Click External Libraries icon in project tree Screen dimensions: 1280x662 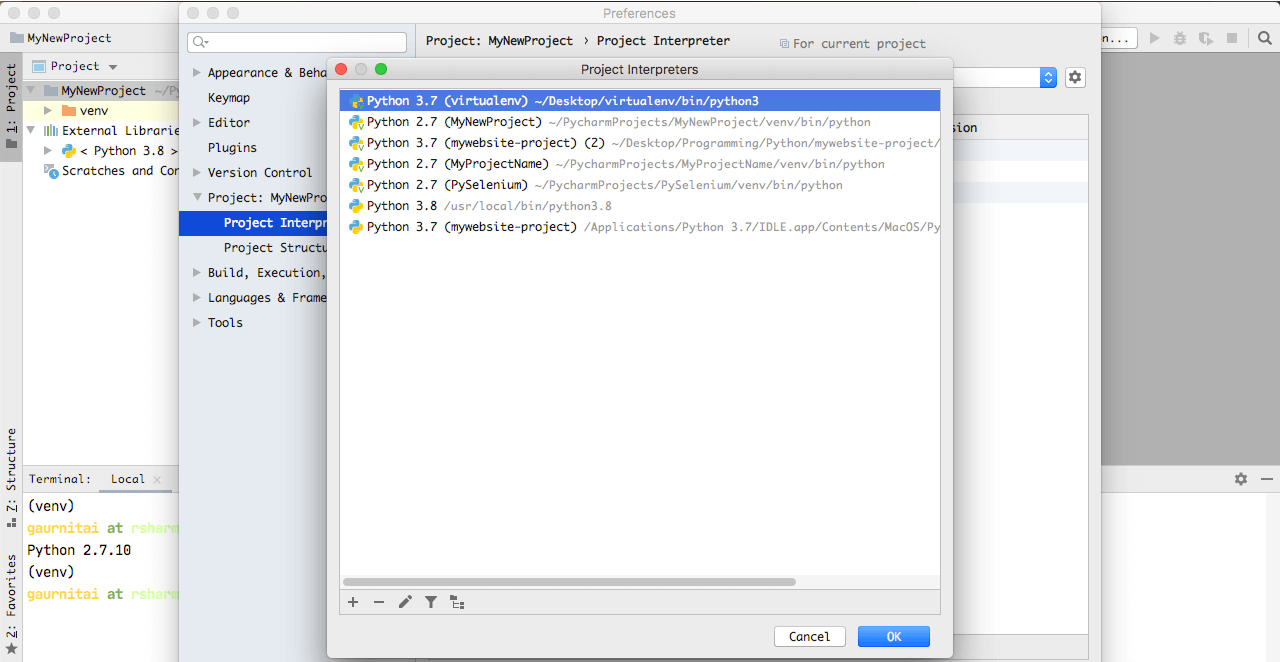pyautogui.click(x=50, y=130)
